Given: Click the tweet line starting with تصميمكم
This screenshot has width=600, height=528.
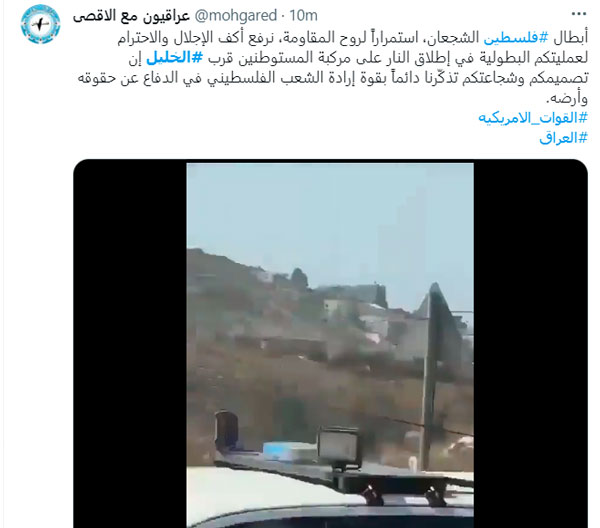Looking at the screenshot, I should 333,78.
